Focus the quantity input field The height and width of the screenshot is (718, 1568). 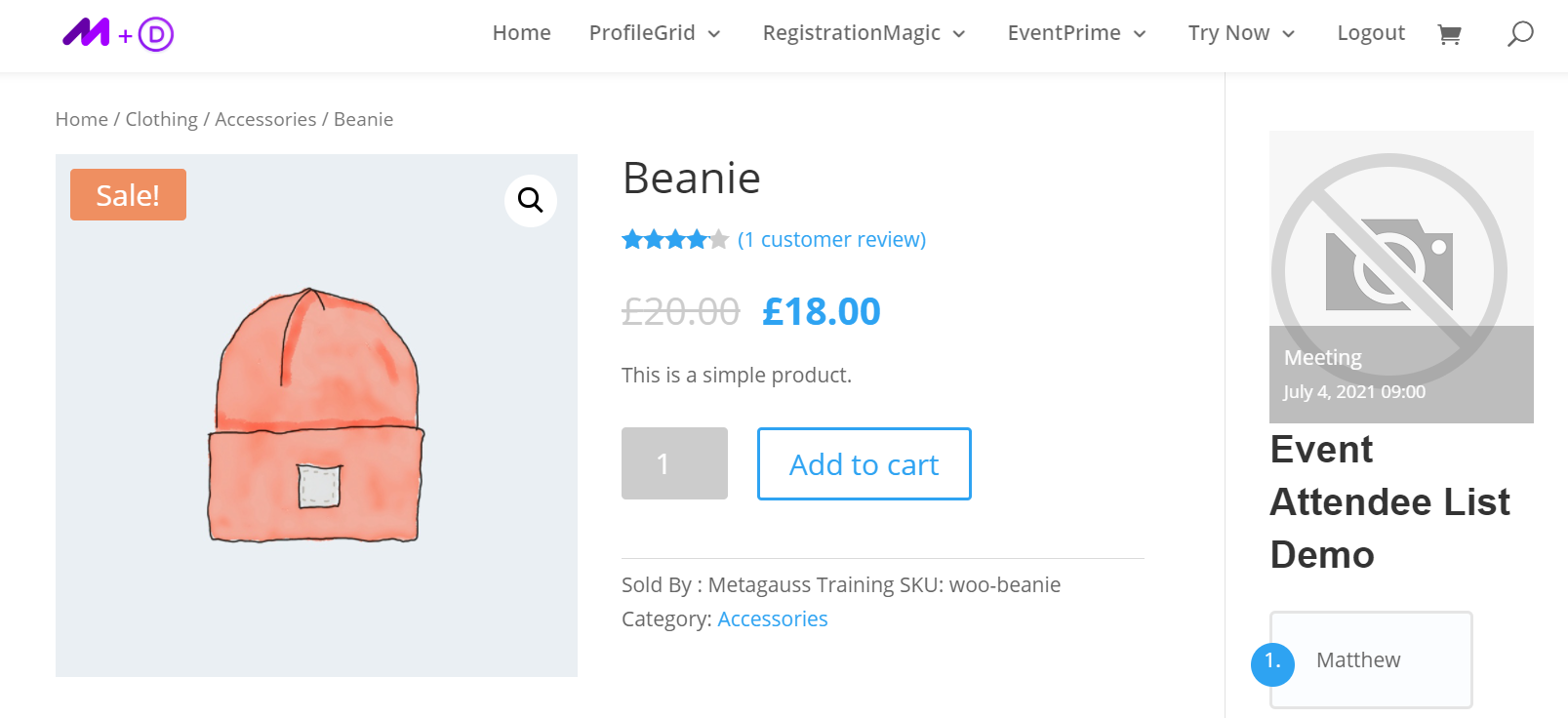(674, 463)
